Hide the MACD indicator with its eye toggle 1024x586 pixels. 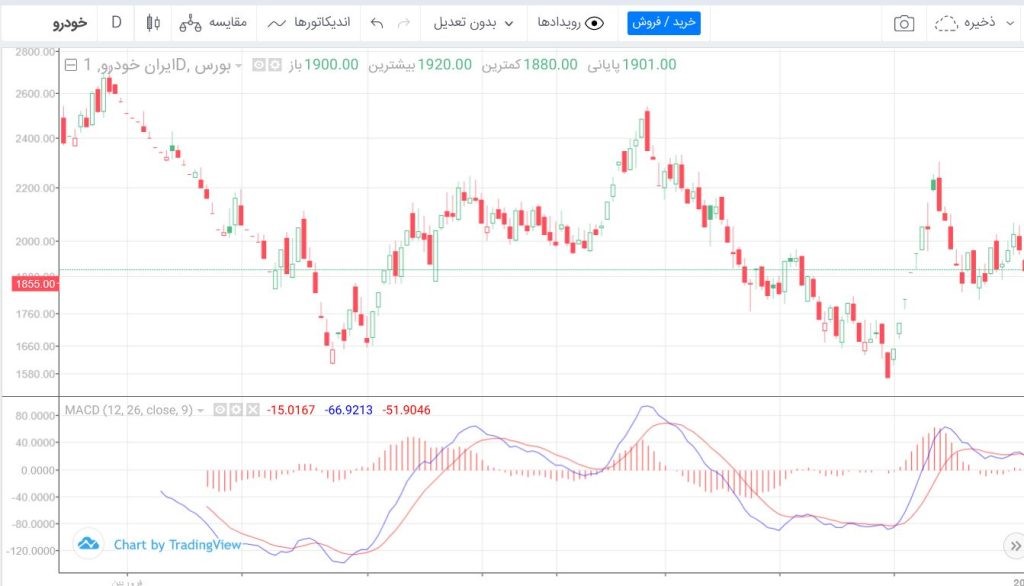(x=218, y=410)
